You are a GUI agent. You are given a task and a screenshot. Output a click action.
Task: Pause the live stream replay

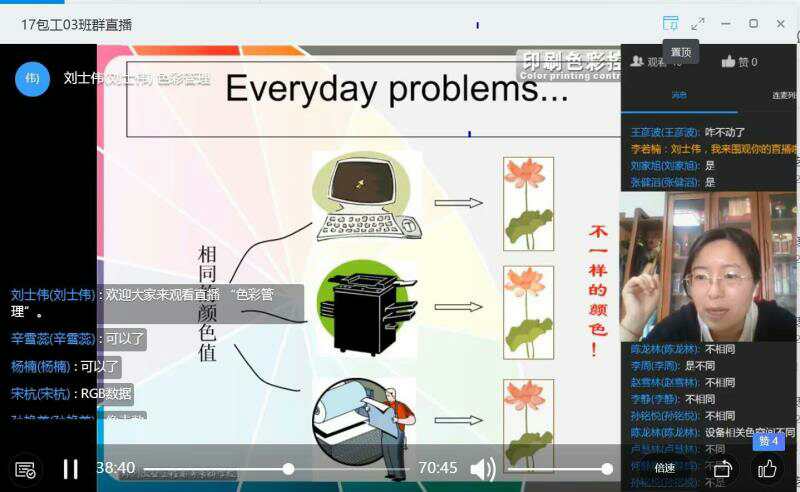70,468
